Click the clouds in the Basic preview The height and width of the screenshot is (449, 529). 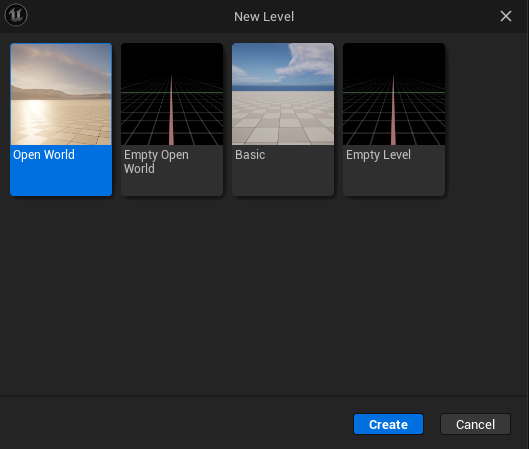(304, 61)
